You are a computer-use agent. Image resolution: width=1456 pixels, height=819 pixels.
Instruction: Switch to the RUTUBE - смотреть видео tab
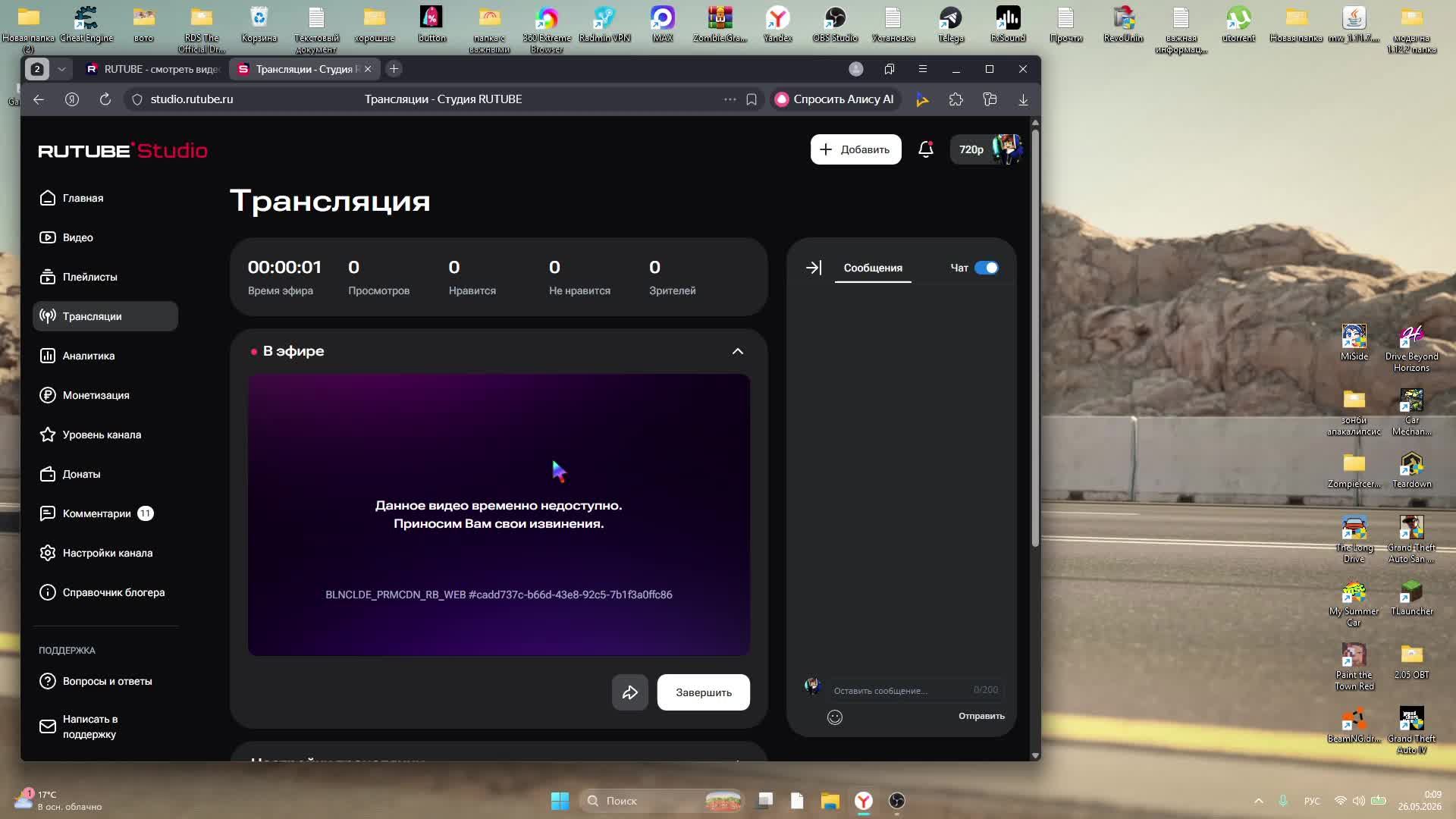(153, 69)
